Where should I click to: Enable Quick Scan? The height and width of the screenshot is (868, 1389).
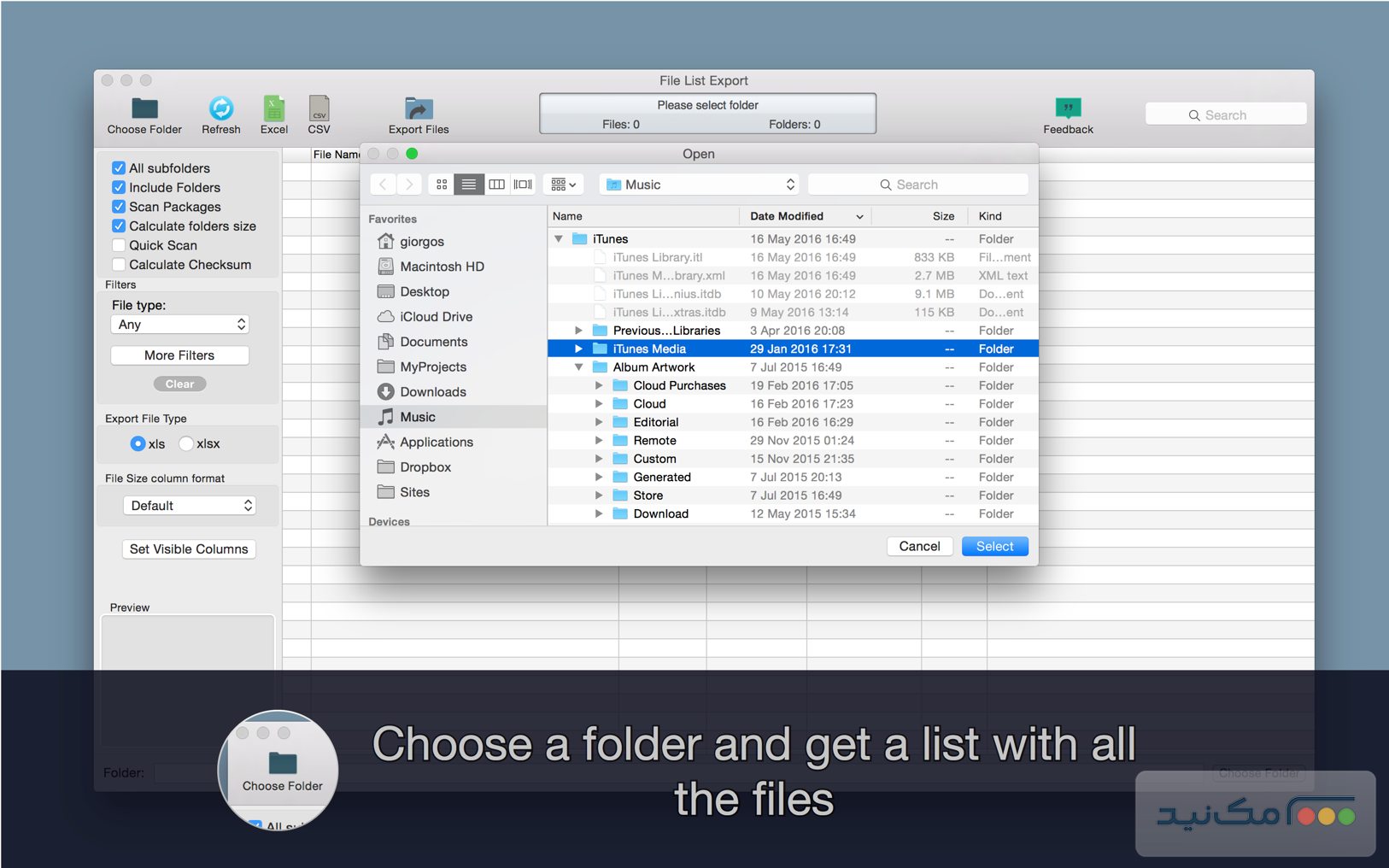119,245
